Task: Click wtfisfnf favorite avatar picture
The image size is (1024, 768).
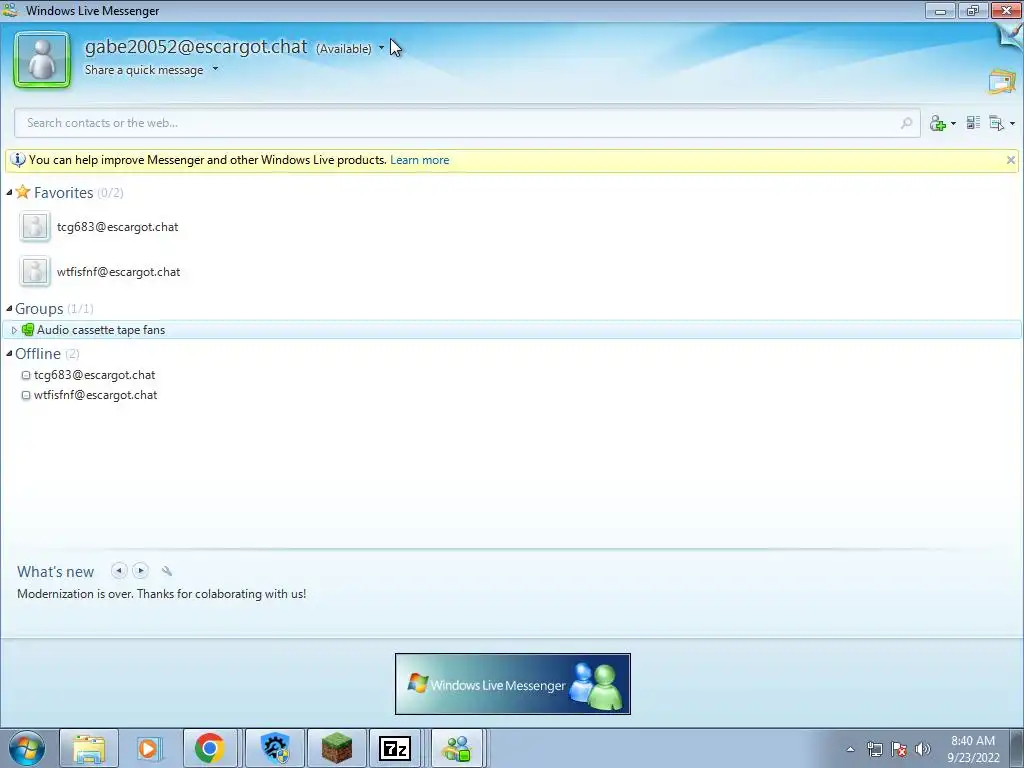Action: pyautogui.click(x=35, y=272)
